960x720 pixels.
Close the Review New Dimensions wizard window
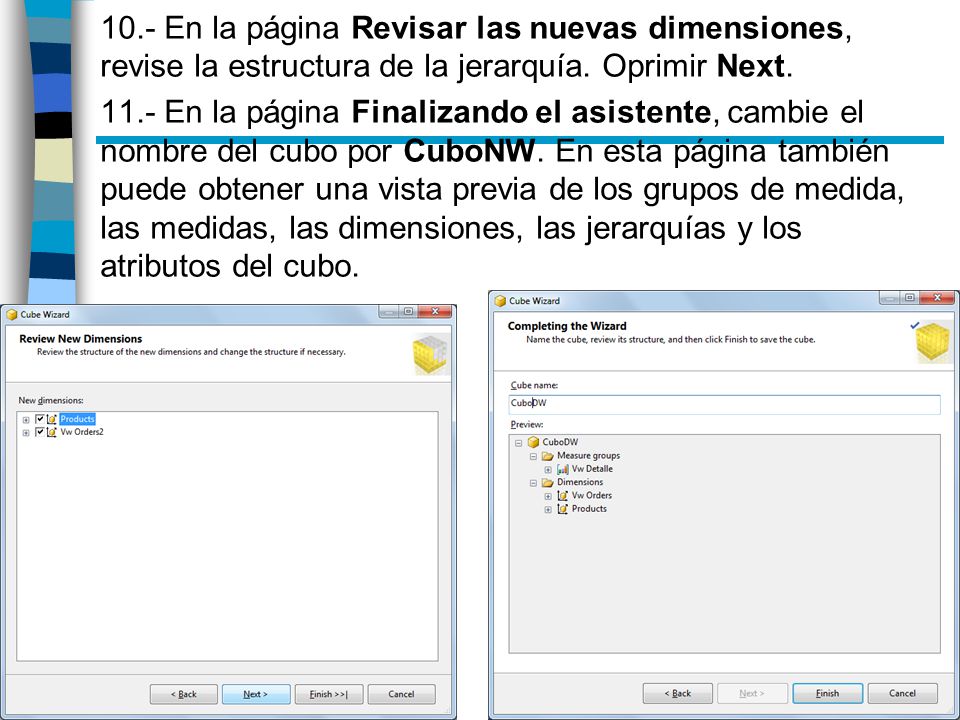pyautogui.click(x=435, y=312)
